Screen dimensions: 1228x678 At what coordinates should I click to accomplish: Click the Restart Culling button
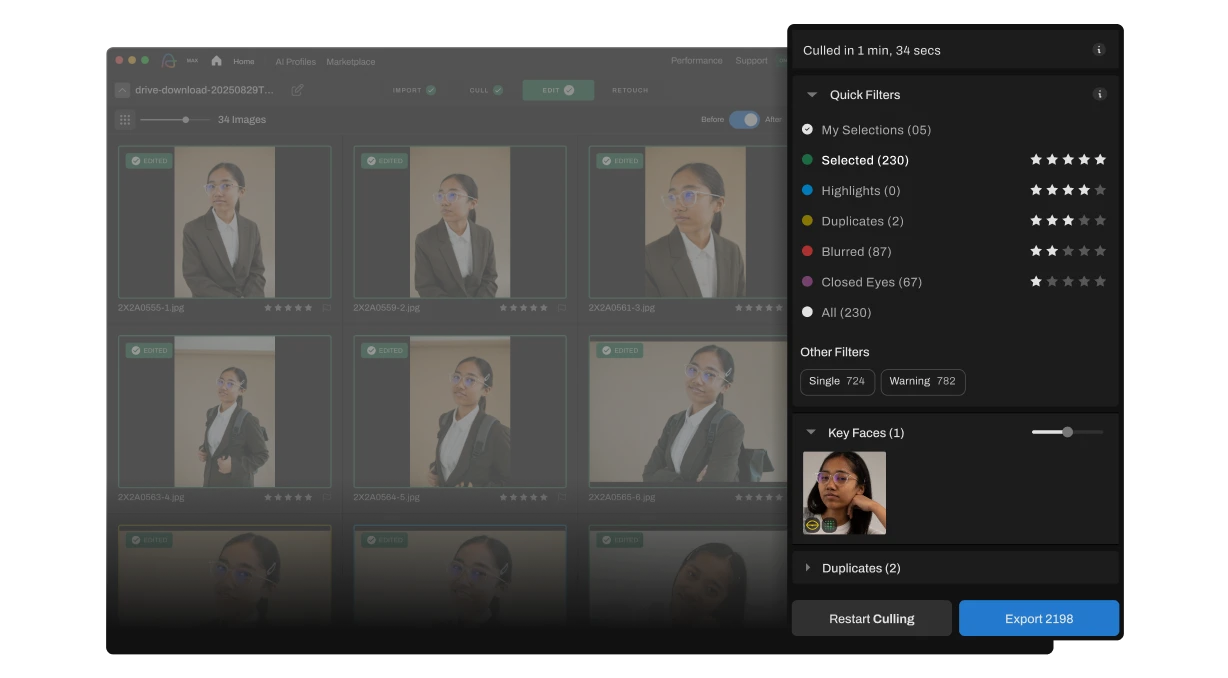coord(871,618)
